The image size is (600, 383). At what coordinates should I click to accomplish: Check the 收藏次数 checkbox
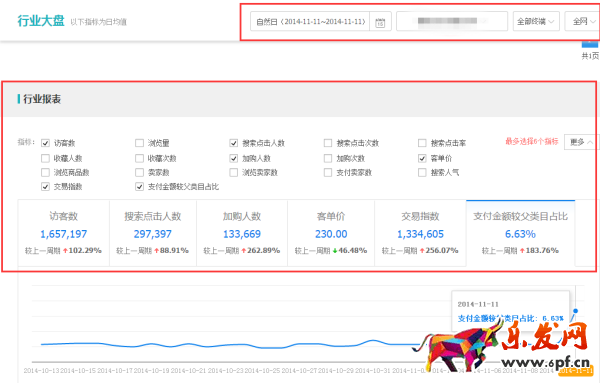[x=139, y=158]
